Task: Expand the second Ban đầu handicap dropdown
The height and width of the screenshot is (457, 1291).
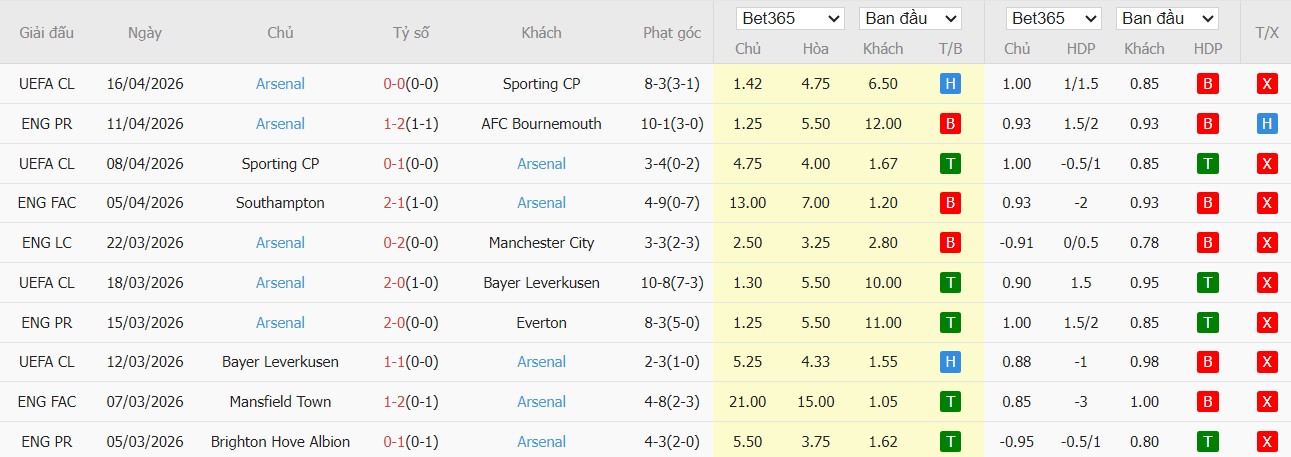Action: (x=1167, y=18)
